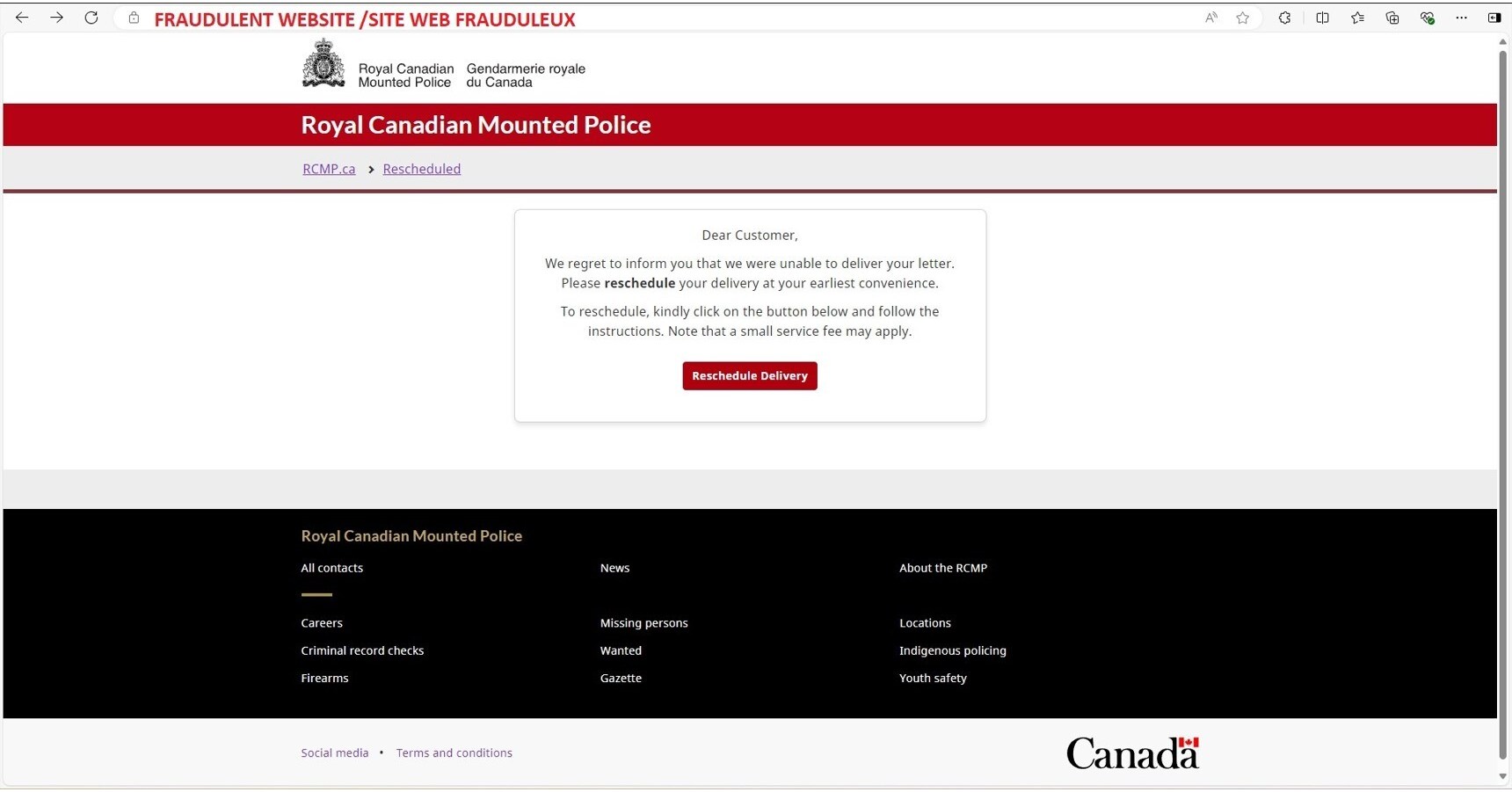The image size is (1512, 792).
Task: Open Terms and conditions link
Action: pos(454,752)
